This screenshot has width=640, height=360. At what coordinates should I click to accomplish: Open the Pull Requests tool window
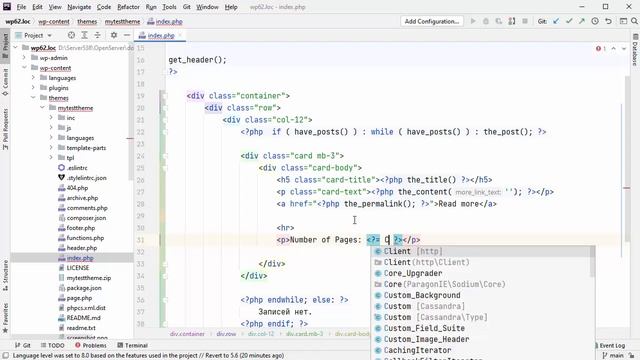5,129
